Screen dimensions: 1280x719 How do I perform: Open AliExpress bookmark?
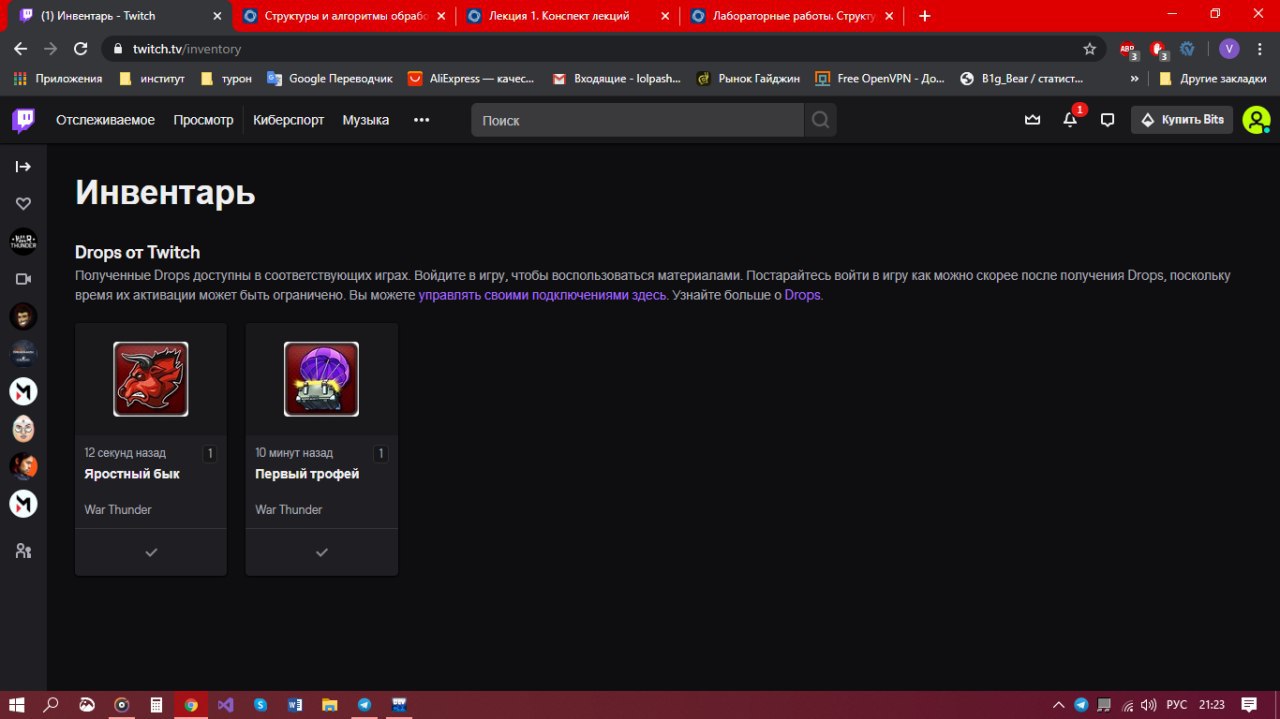[472, 78]
